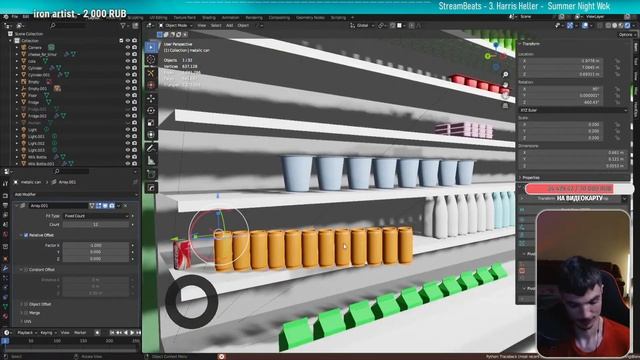Toggle Relative Offset checkbox
640x360 pixels.
[x=26, y=235]
